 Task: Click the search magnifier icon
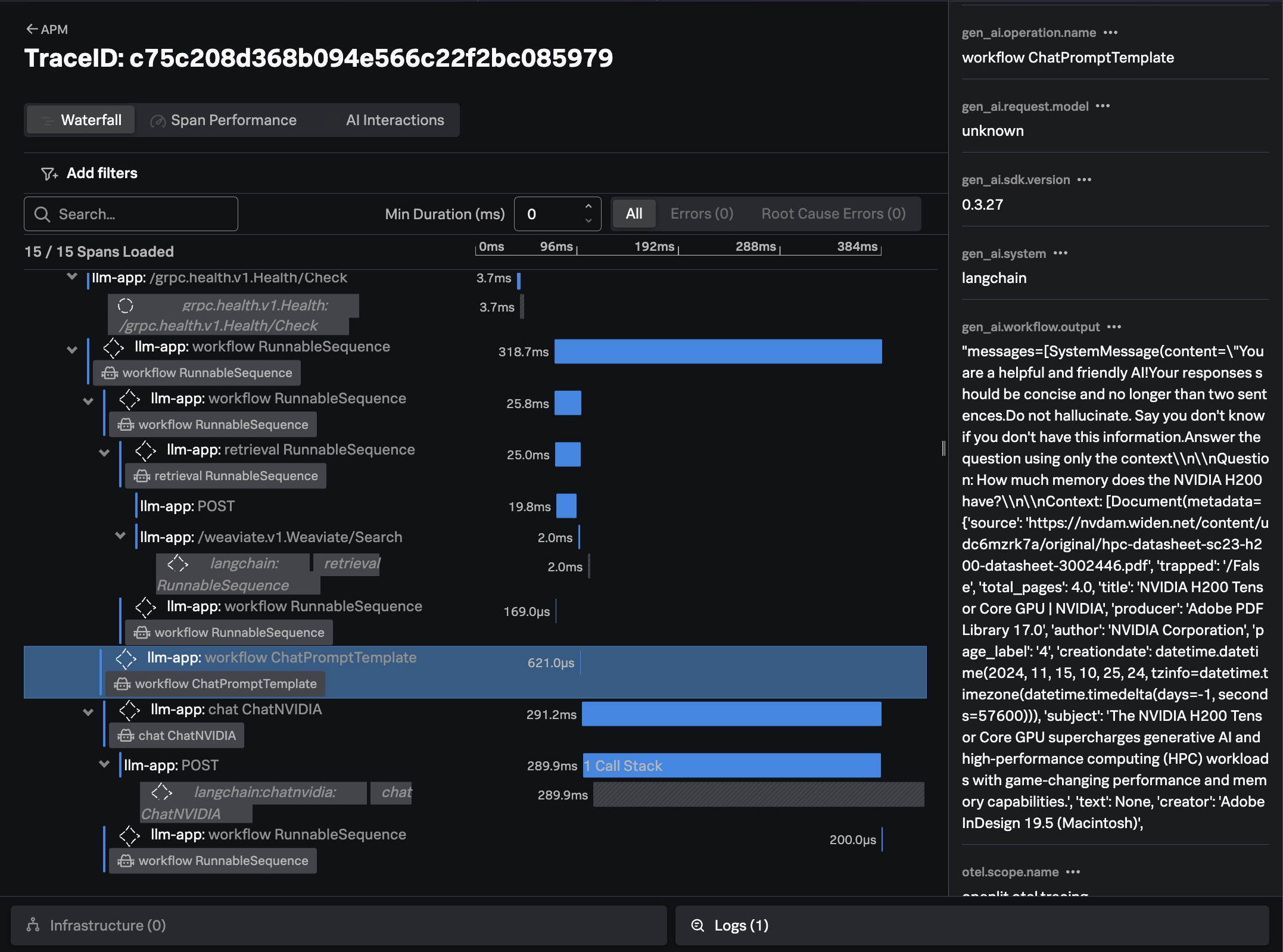click(x=42, y=214)
